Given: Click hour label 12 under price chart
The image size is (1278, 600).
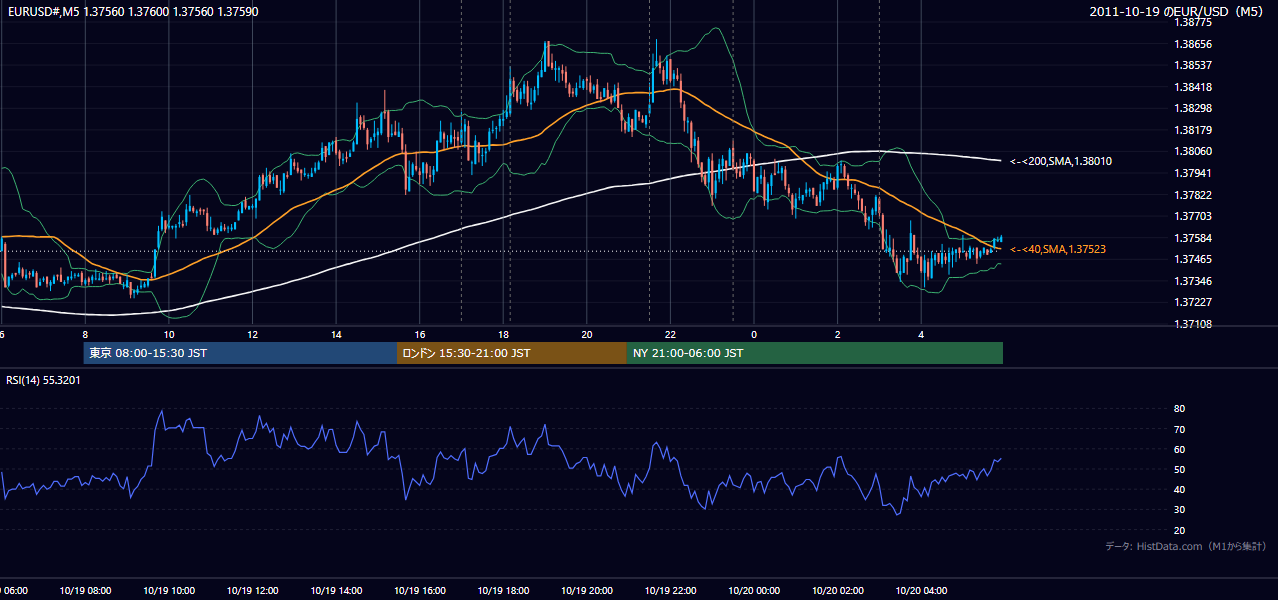Looking at the screenshot, I should [x=252, y=334].
